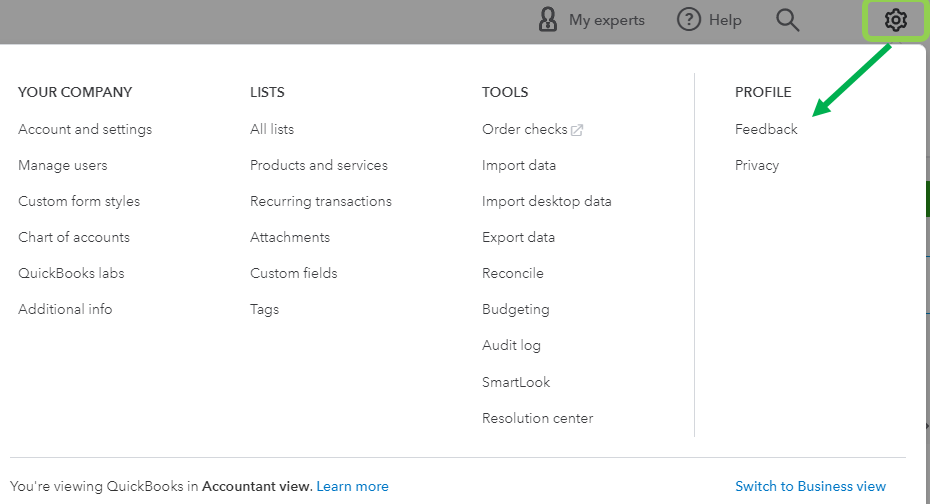930x504 pixels.
Task: Open the Budgeting tool
Action: pyautogui.click(x=516, y=309)
